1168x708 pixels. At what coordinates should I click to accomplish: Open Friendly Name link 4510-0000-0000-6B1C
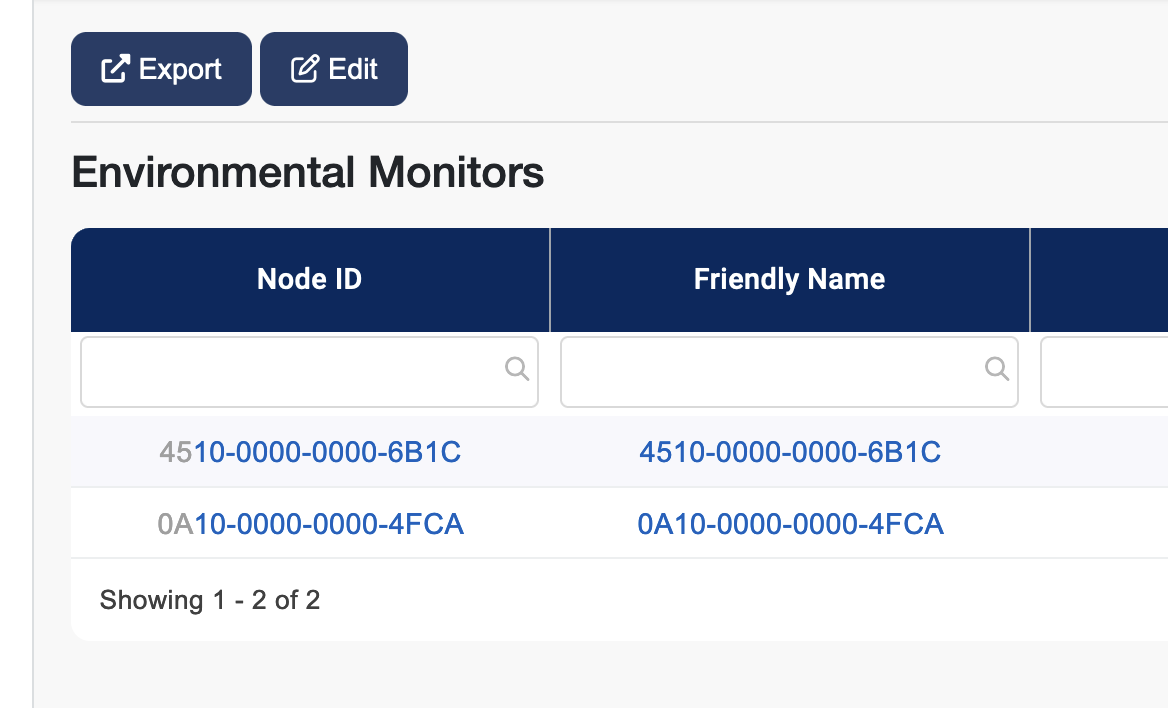tap(790, 452)
